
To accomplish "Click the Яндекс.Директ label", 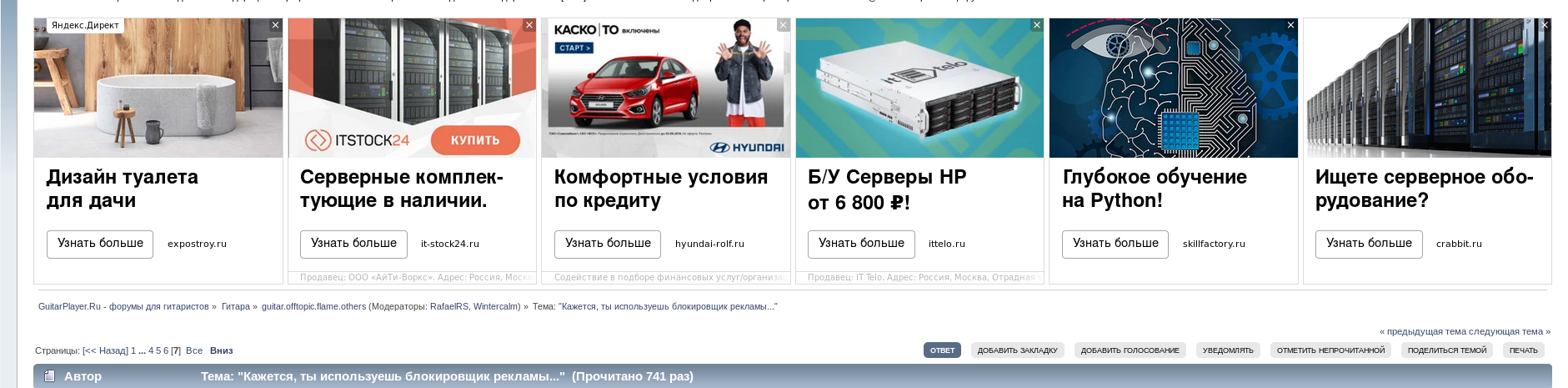I will [x=85, y=25].
